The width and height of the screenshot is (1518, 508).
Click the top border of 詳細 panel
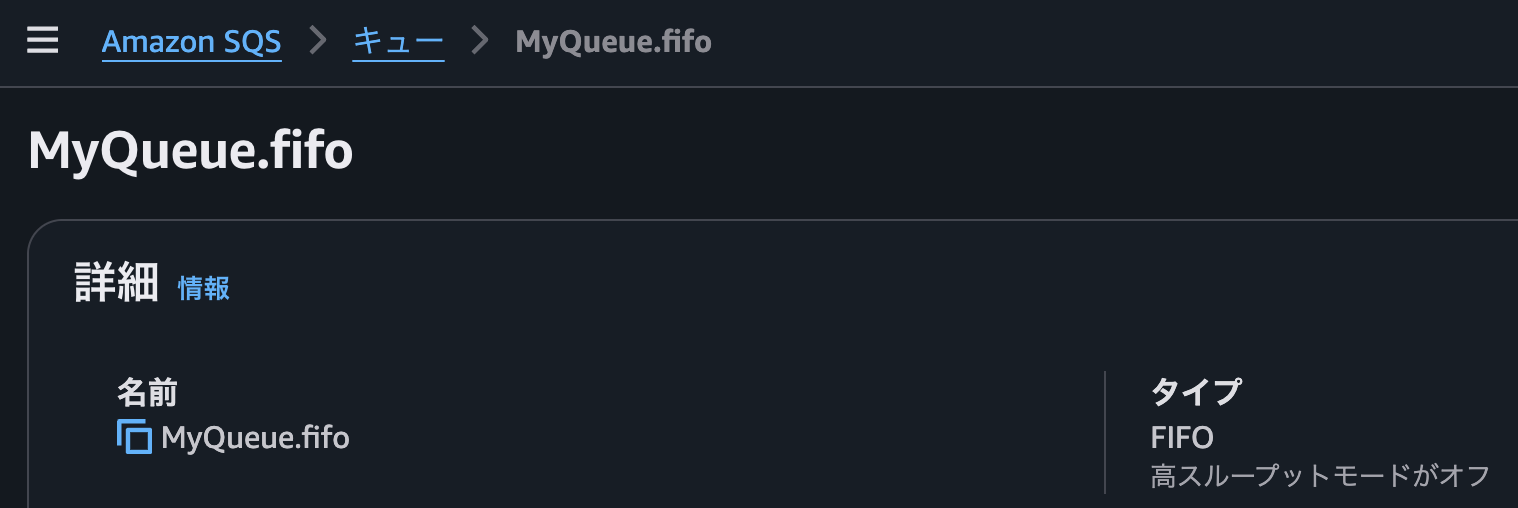(760, 220)
